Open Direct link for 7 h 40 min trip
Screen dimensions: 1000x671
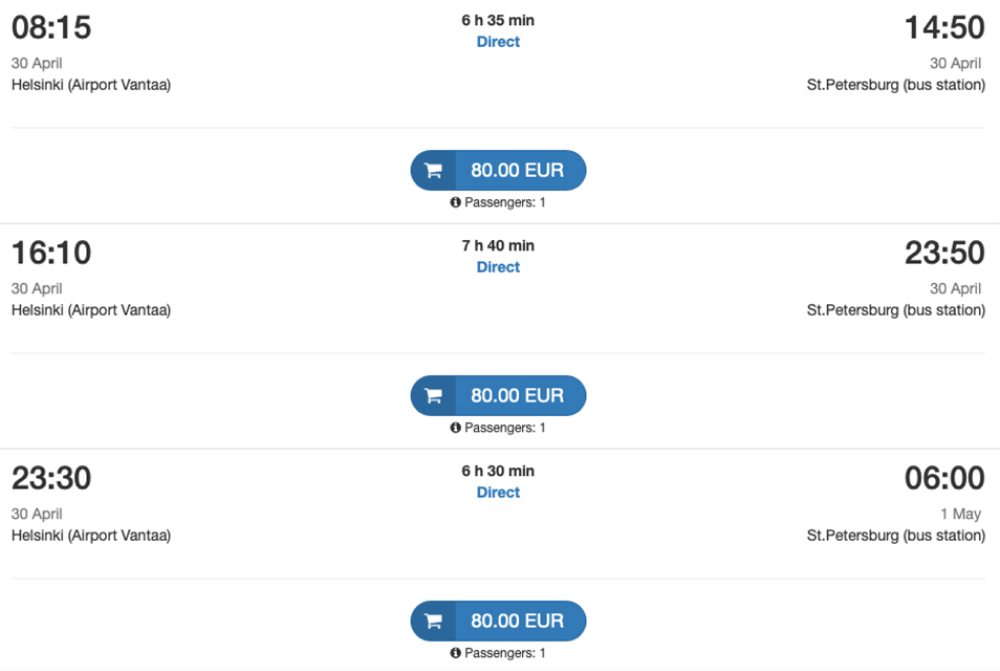pyautogui.click(x=498, y=267)
